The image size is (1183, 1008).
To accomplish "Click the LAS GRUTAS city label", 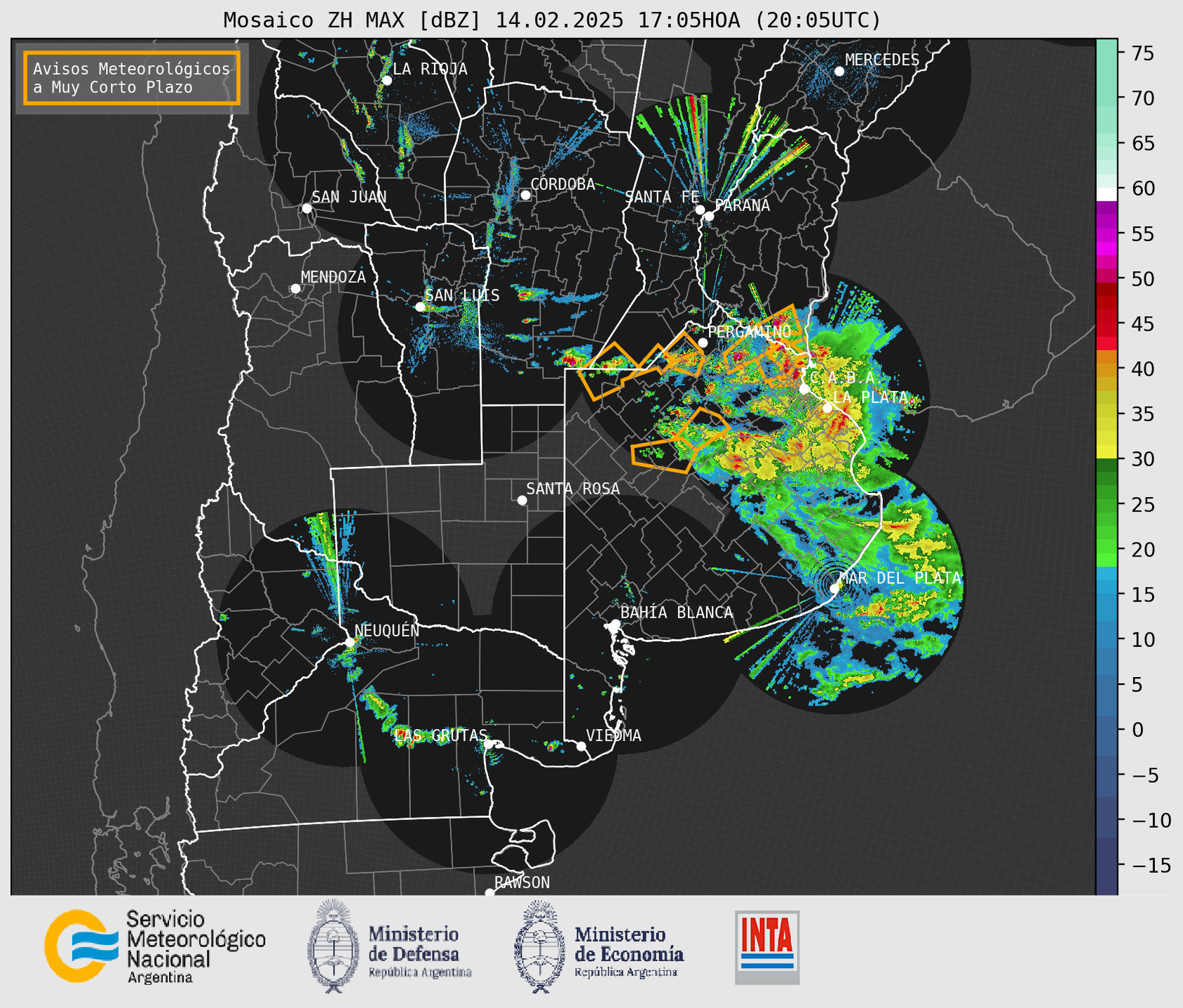I will [x=441, y=735].
